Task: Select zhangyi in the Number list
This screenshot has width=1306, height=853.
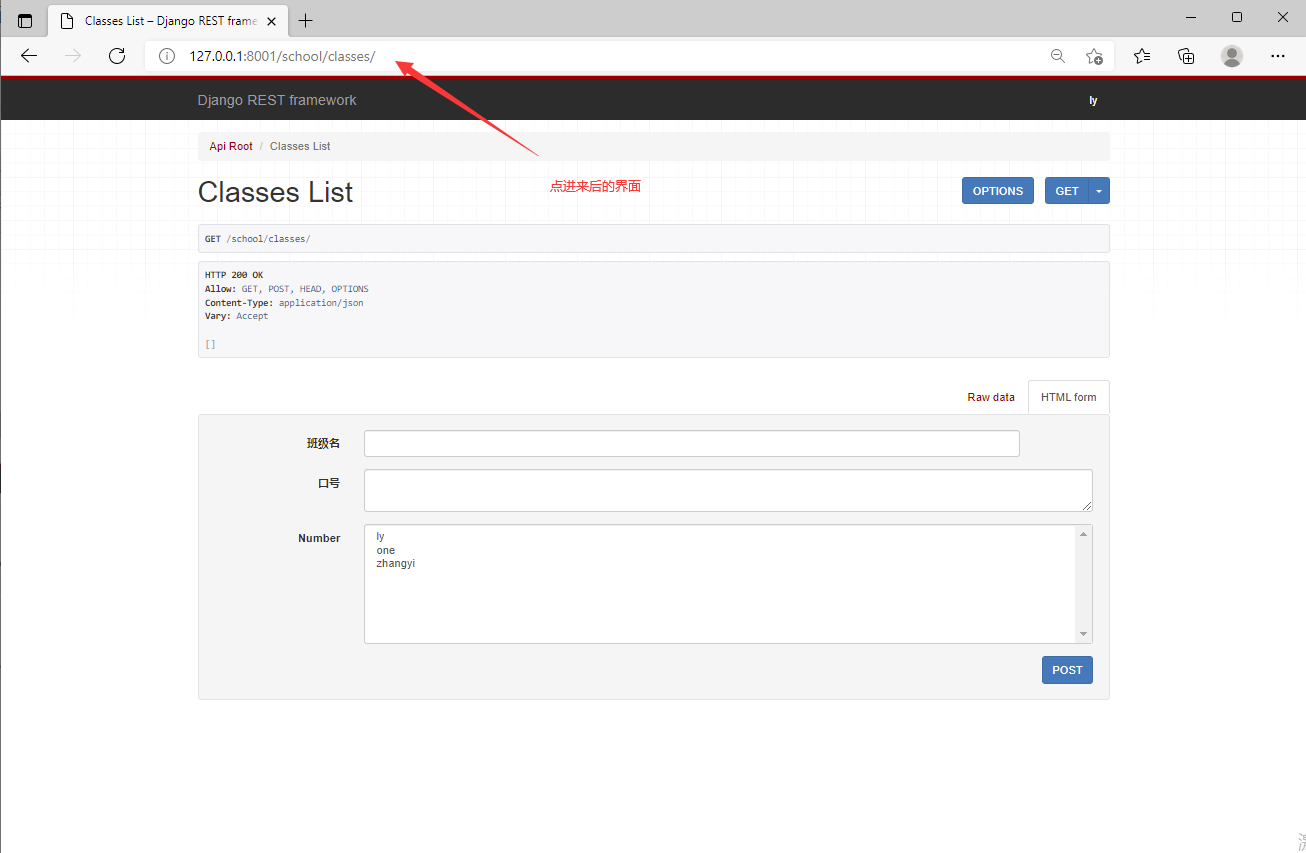Action: tap(720, 564)
